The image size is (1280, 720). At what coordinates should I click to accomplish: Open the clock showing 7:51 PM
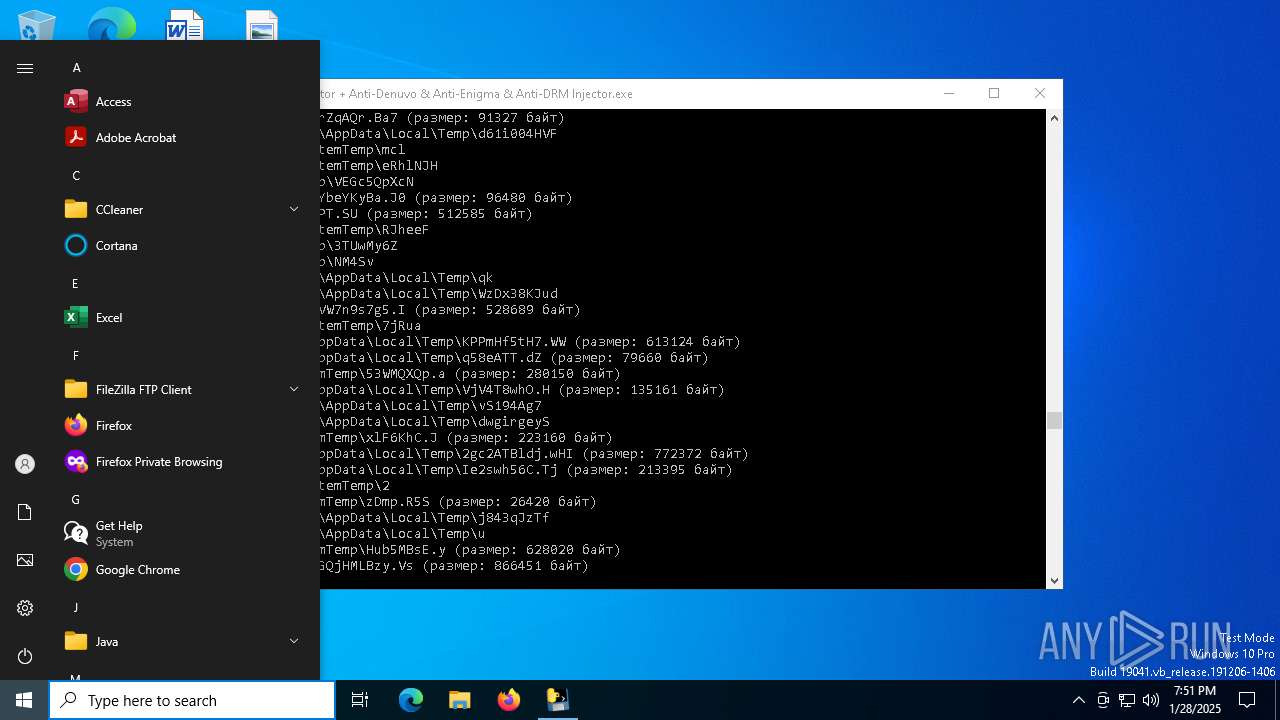(x=1195, y=700)
